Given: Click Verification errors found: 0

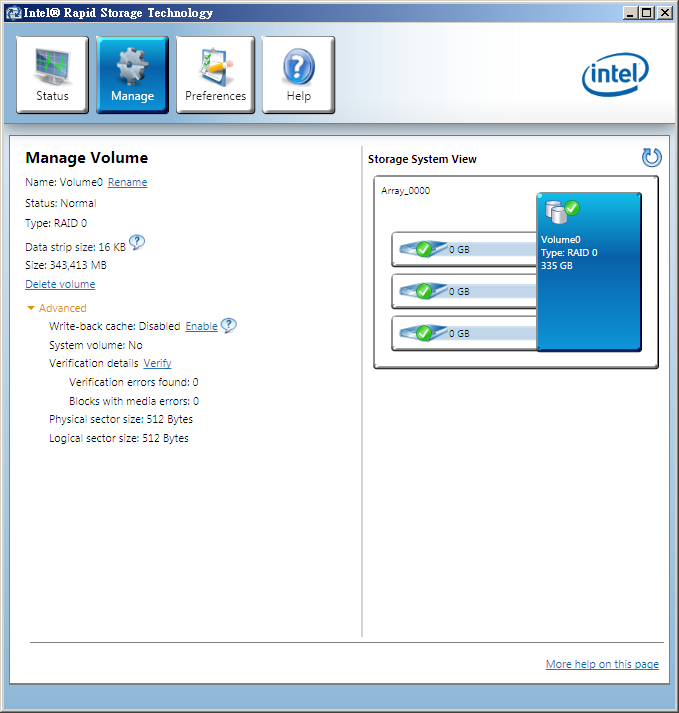Looking at the screenshot, I should coord(134,382).
